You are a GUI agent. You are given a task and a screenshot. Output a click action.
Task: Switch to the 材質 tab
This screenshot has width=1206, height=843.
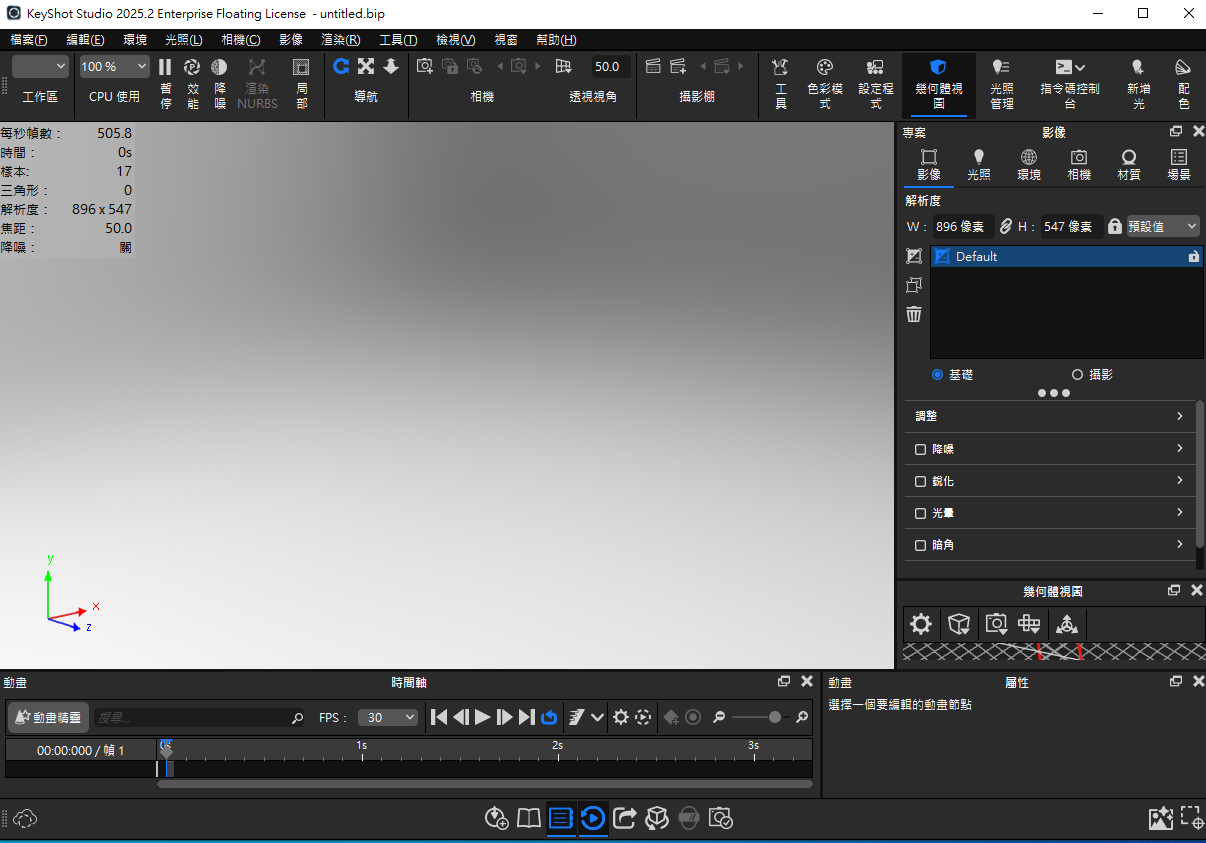[x=1128, y=165]
